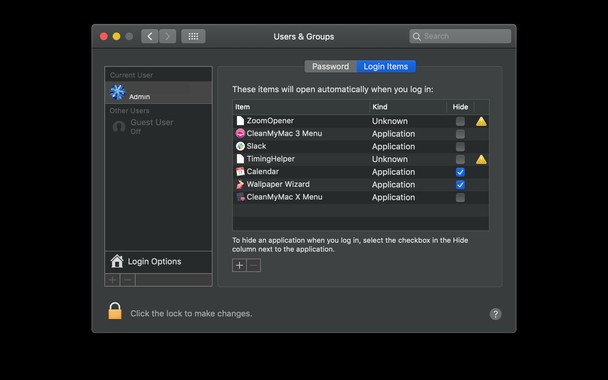Remove a user with the sidebar minus button

(x=128, y=280)
